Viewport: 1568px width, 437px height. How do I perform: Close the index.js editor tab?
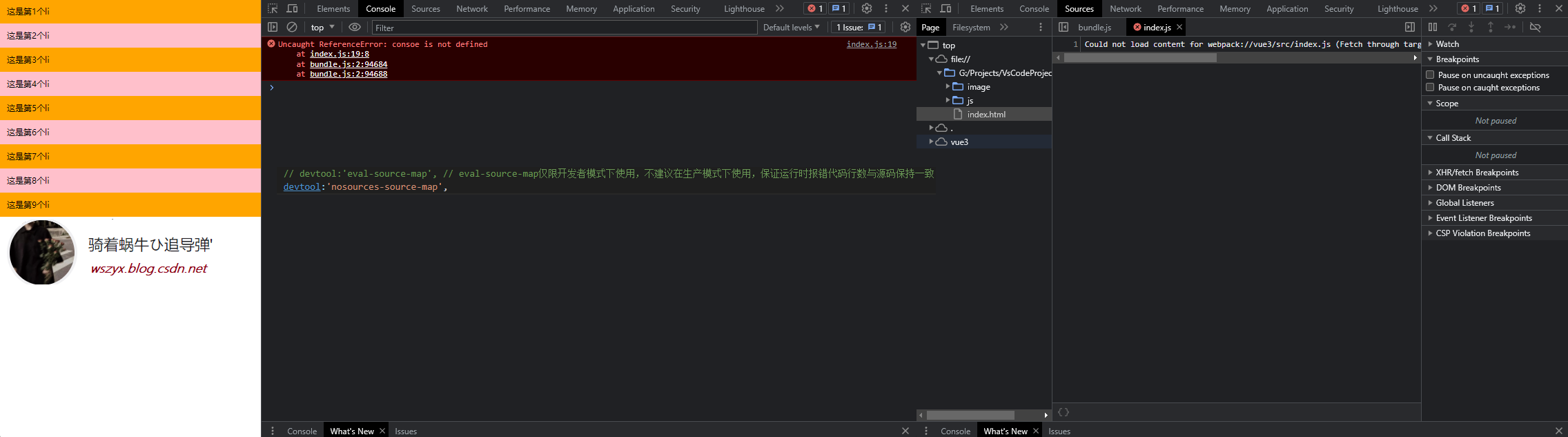point(1179,27)
